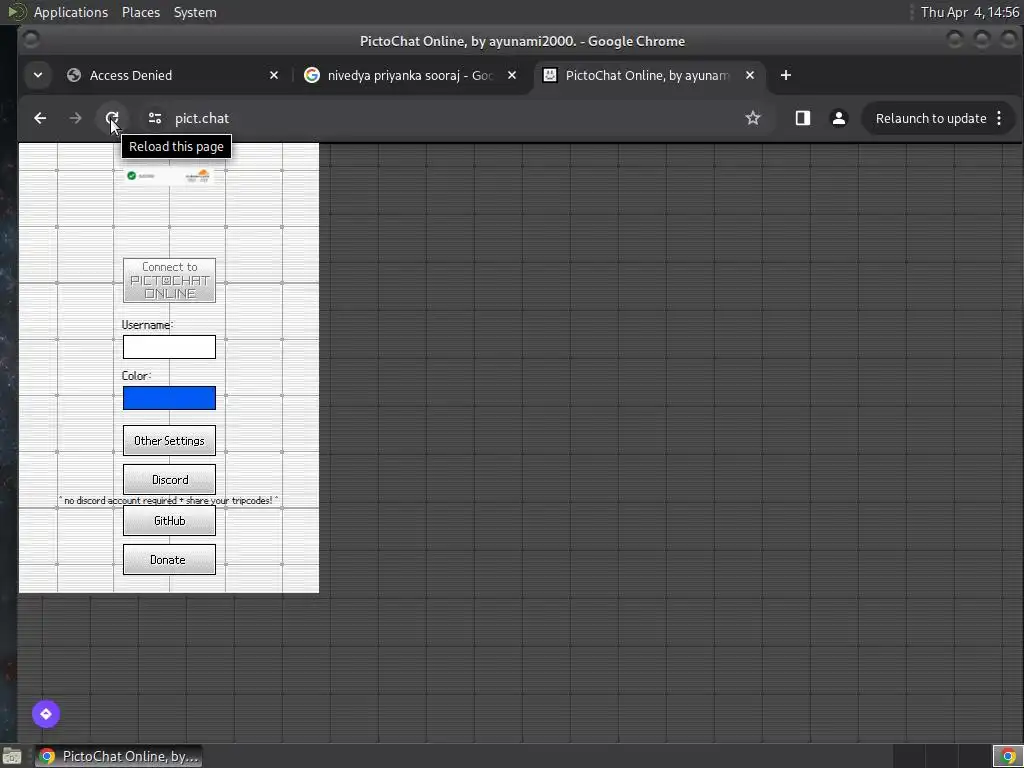1024x768 pixels.
Task: Expand the tab search dropdown
Action: (38, 75)
